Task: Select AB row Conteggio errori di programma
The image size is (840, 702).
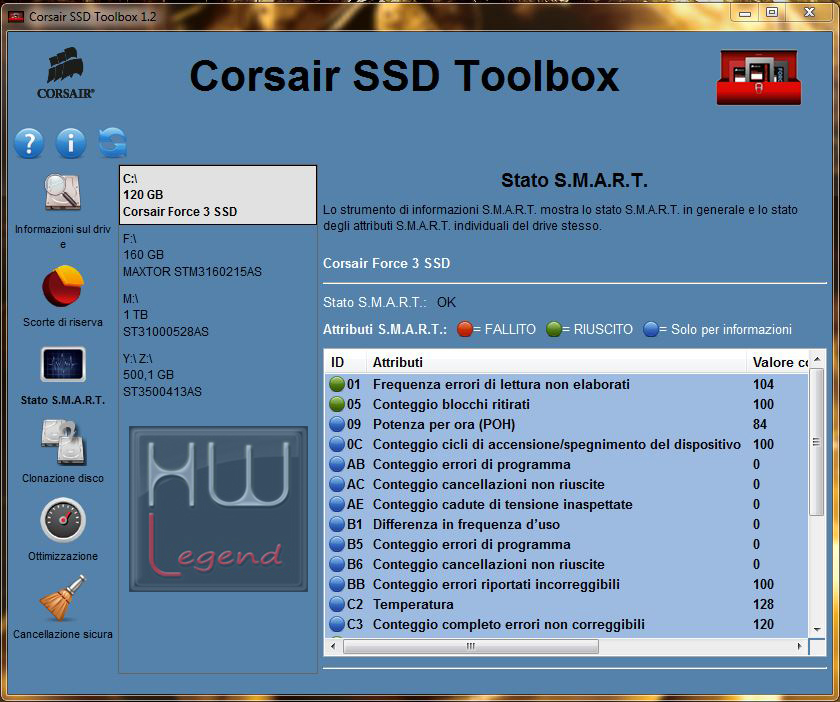Action: (x=566, y=464)
